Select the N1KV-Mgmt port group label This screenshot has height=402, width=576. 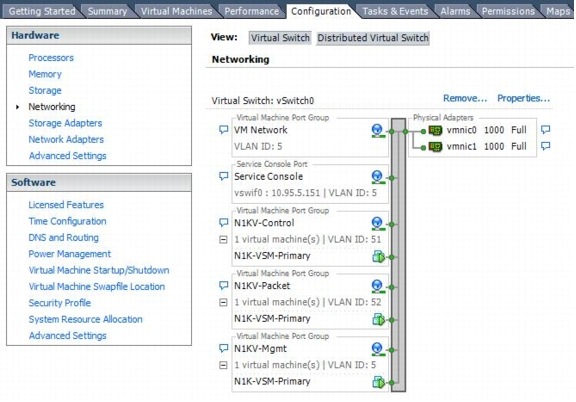pos(260,348)
